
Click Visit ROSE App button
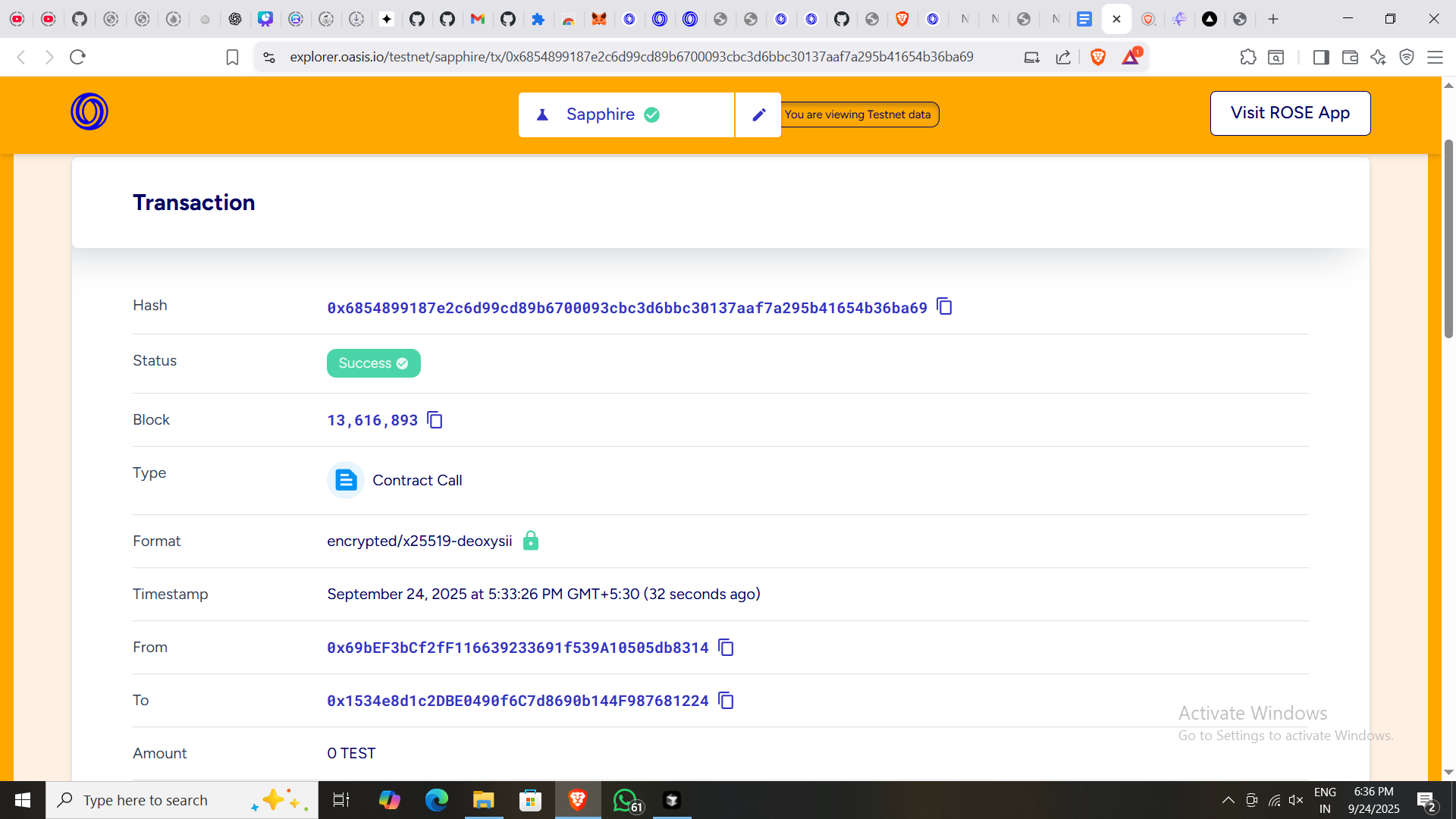click(x=1290, y=113)
